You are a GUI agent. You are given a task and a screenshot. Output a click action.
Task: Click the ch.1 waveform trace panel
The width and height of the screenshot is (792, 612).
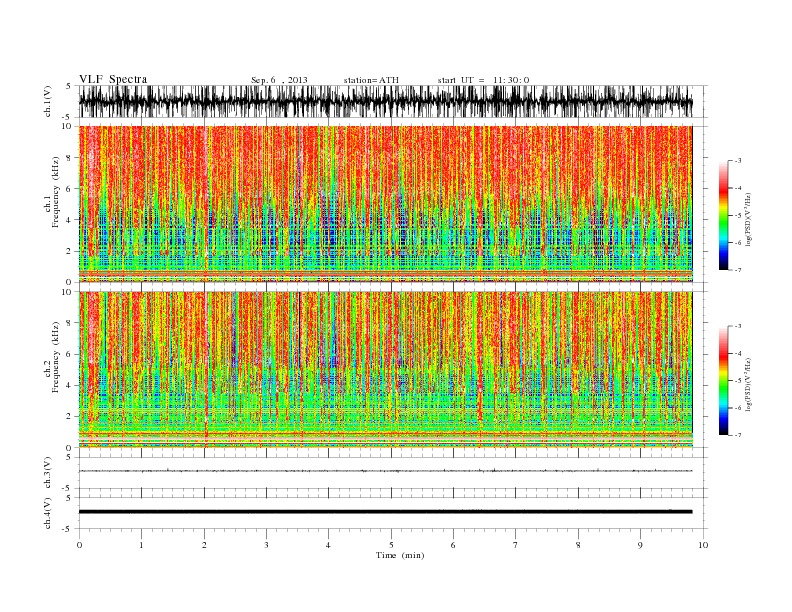[x=393, y=101]
